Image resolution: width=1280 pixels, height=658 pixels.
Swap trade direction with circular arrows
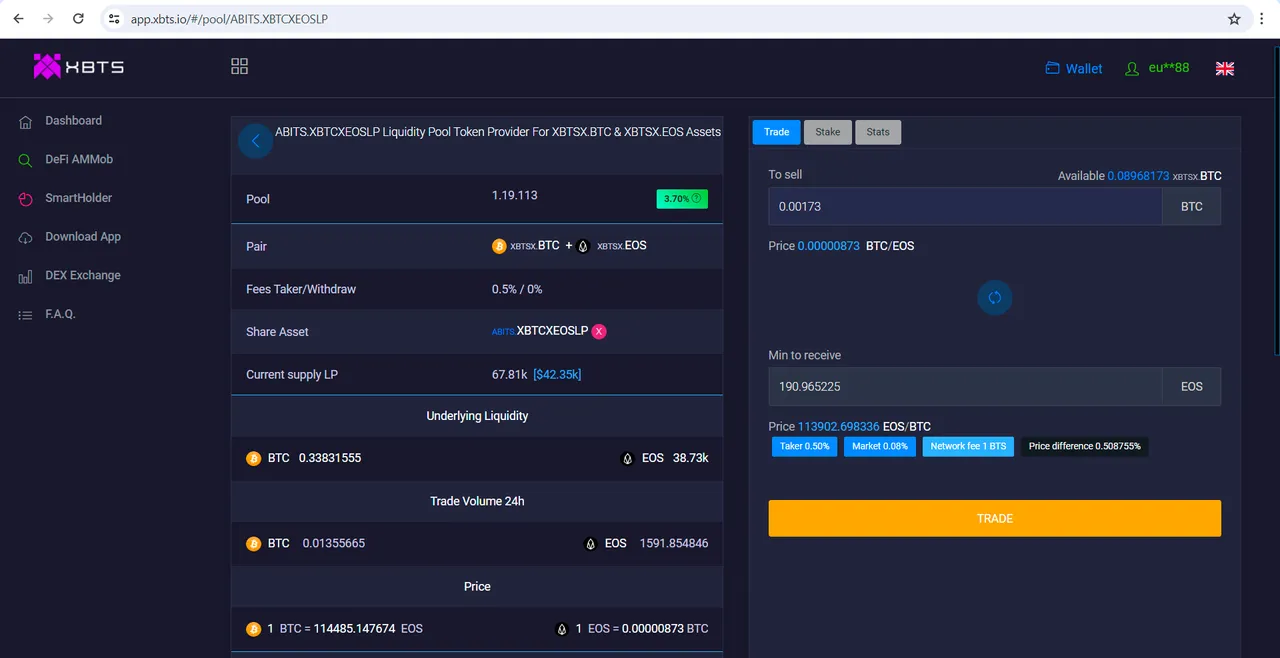coord(994,298)
